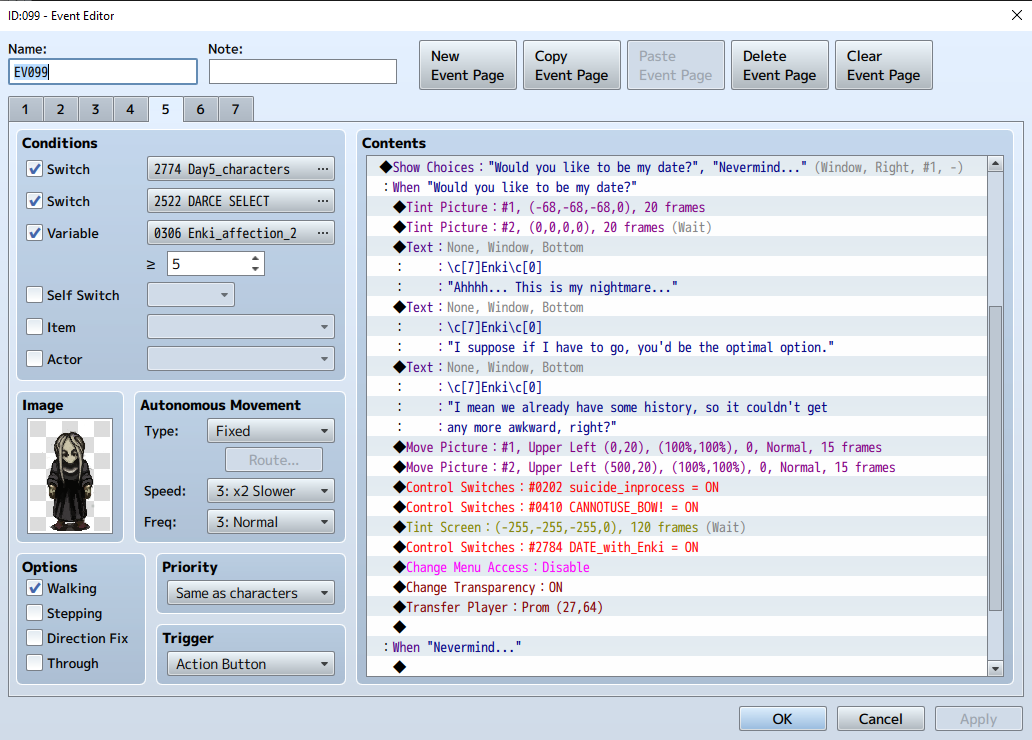
Task: Click ellipsis button for Day5_characters switch
Action: 322,169
